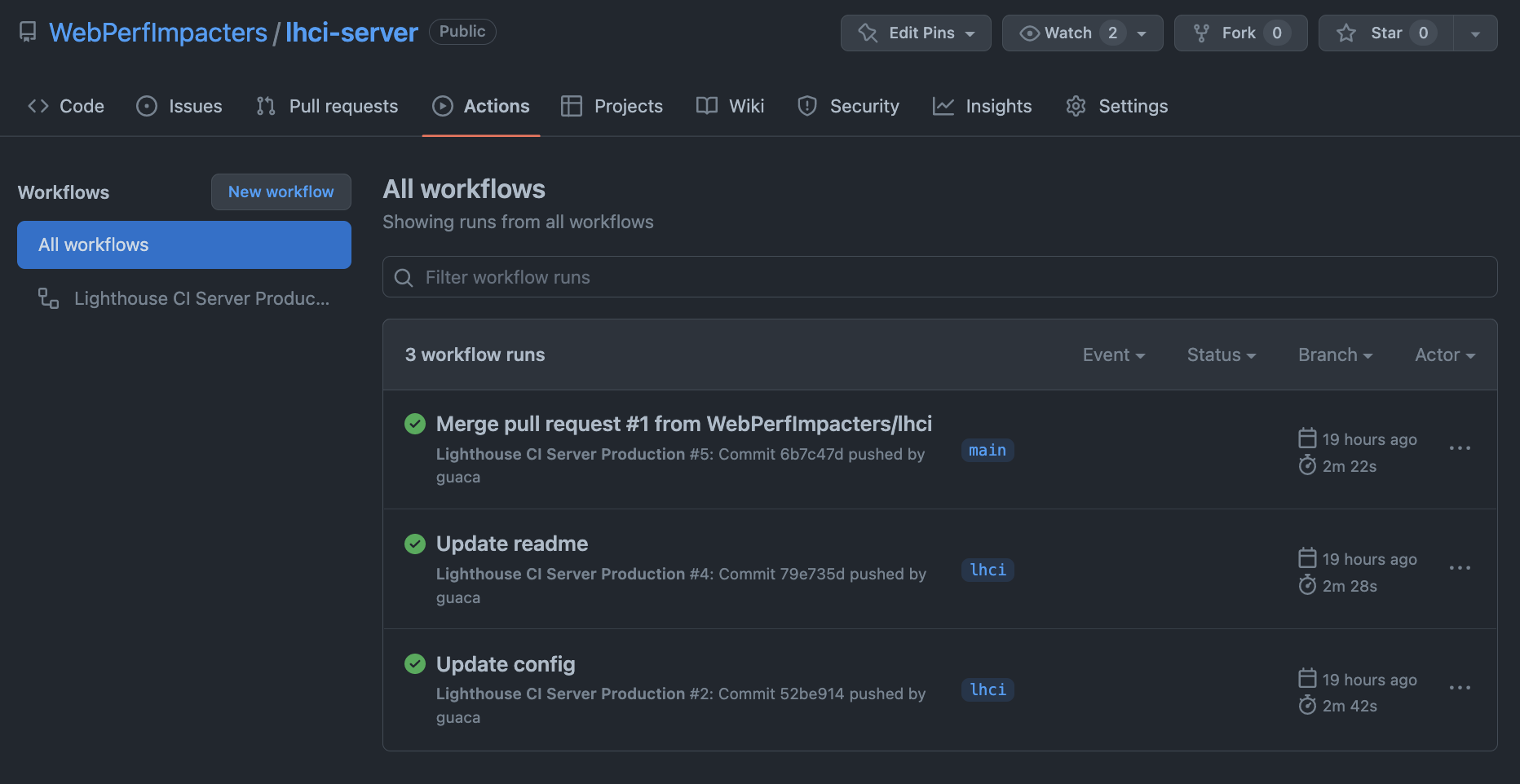Open the Pull requests tab
The height and width of the screenshot is (784, 1520).
pos(327,106)
